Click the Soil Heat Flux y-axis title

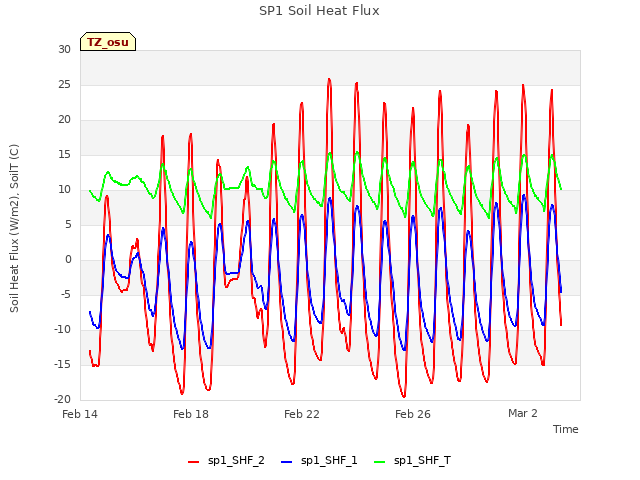pos(14,228)
